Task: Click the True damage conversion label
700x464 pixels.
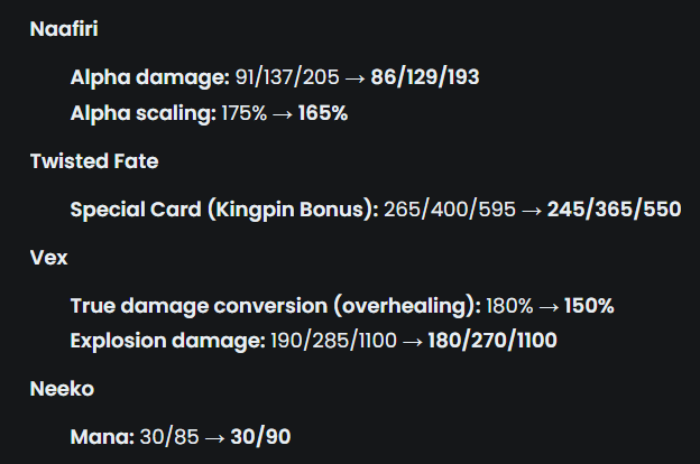Action: pyautogui.click(x=275, y=306)
